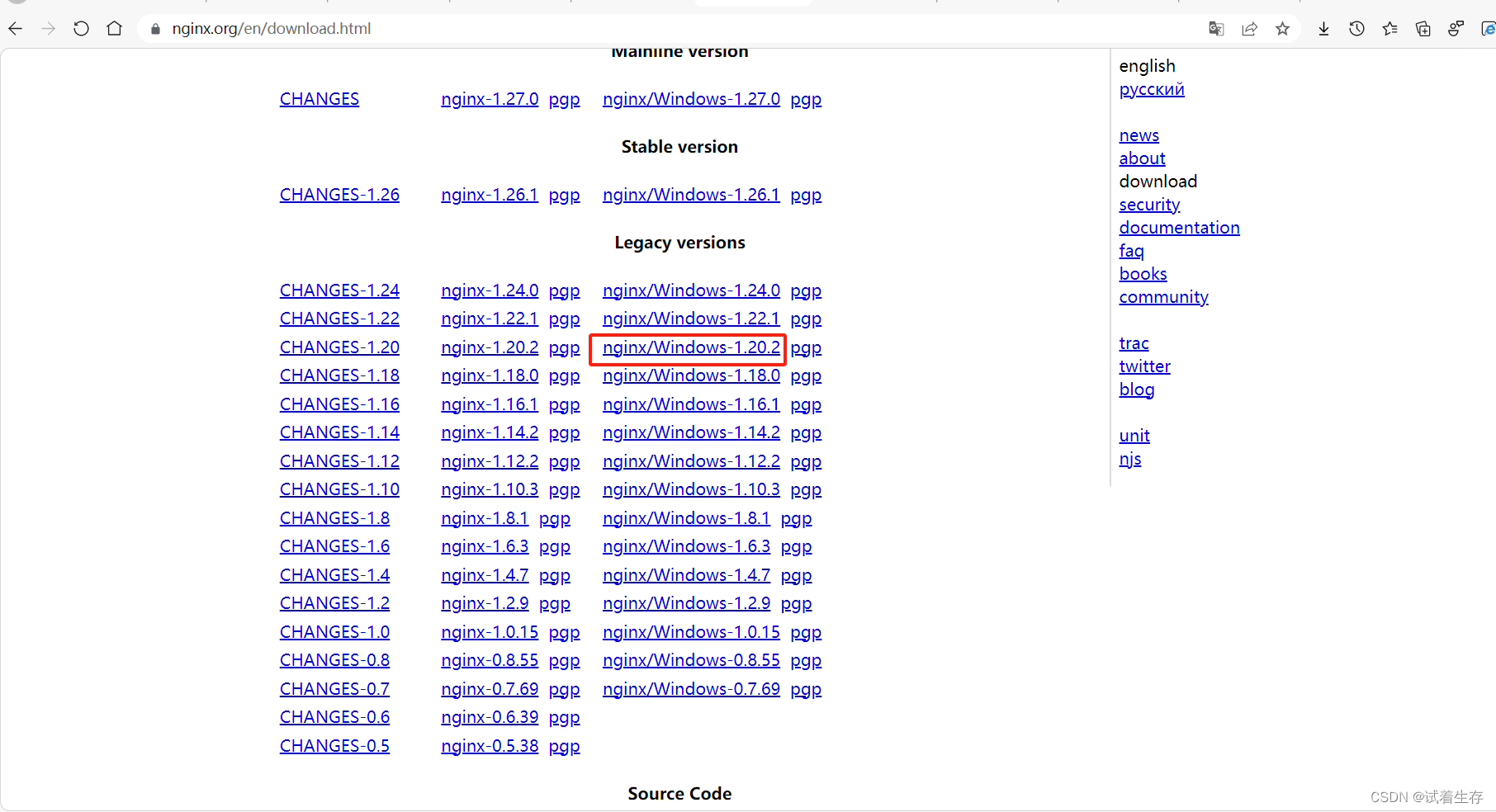Screen dimensions: 1496x812
Task: Visit the community page
Action: click(1163, 297)
